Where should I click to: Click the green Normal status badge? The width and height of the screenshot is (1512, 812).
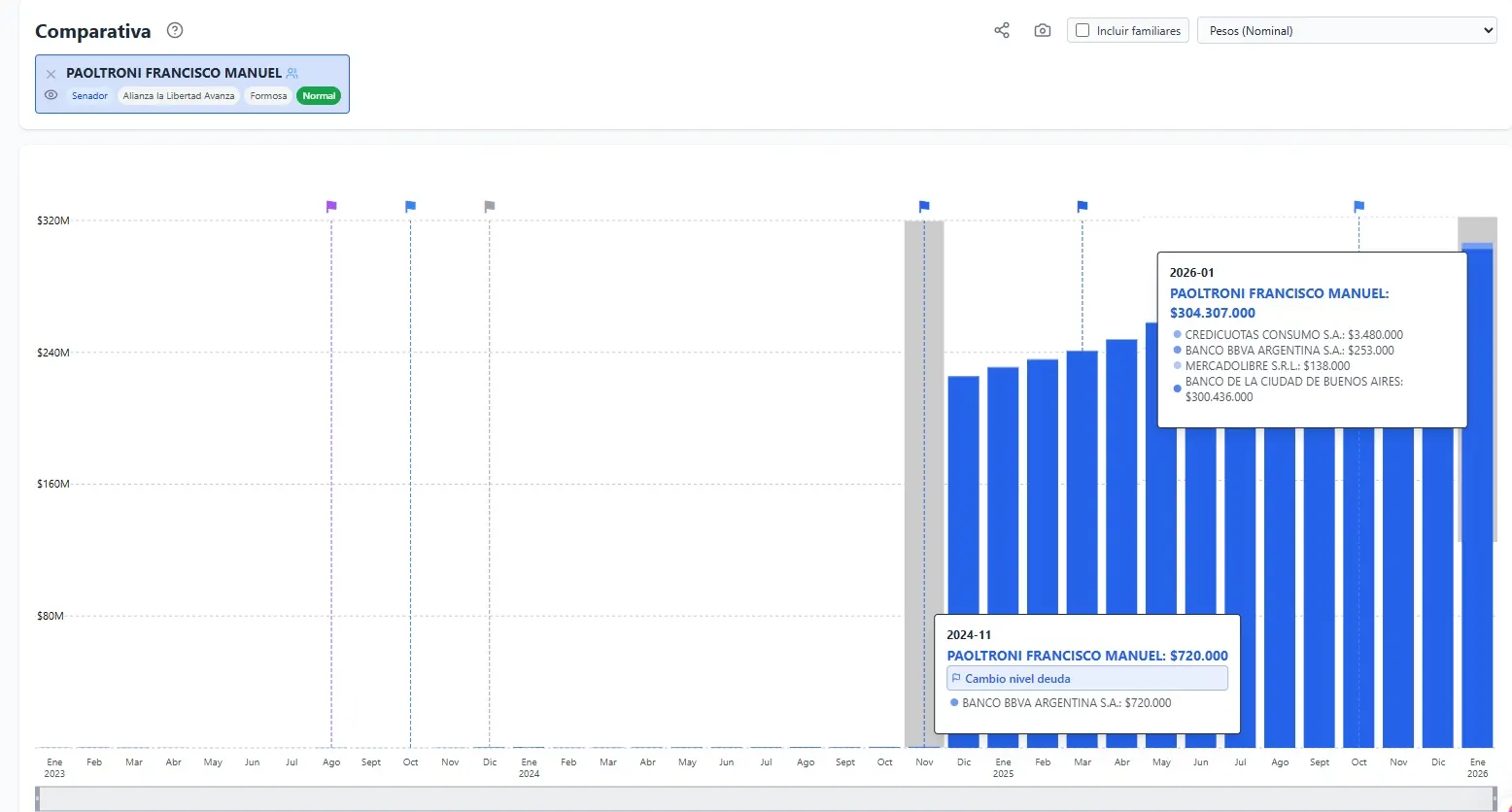point(319,96)
